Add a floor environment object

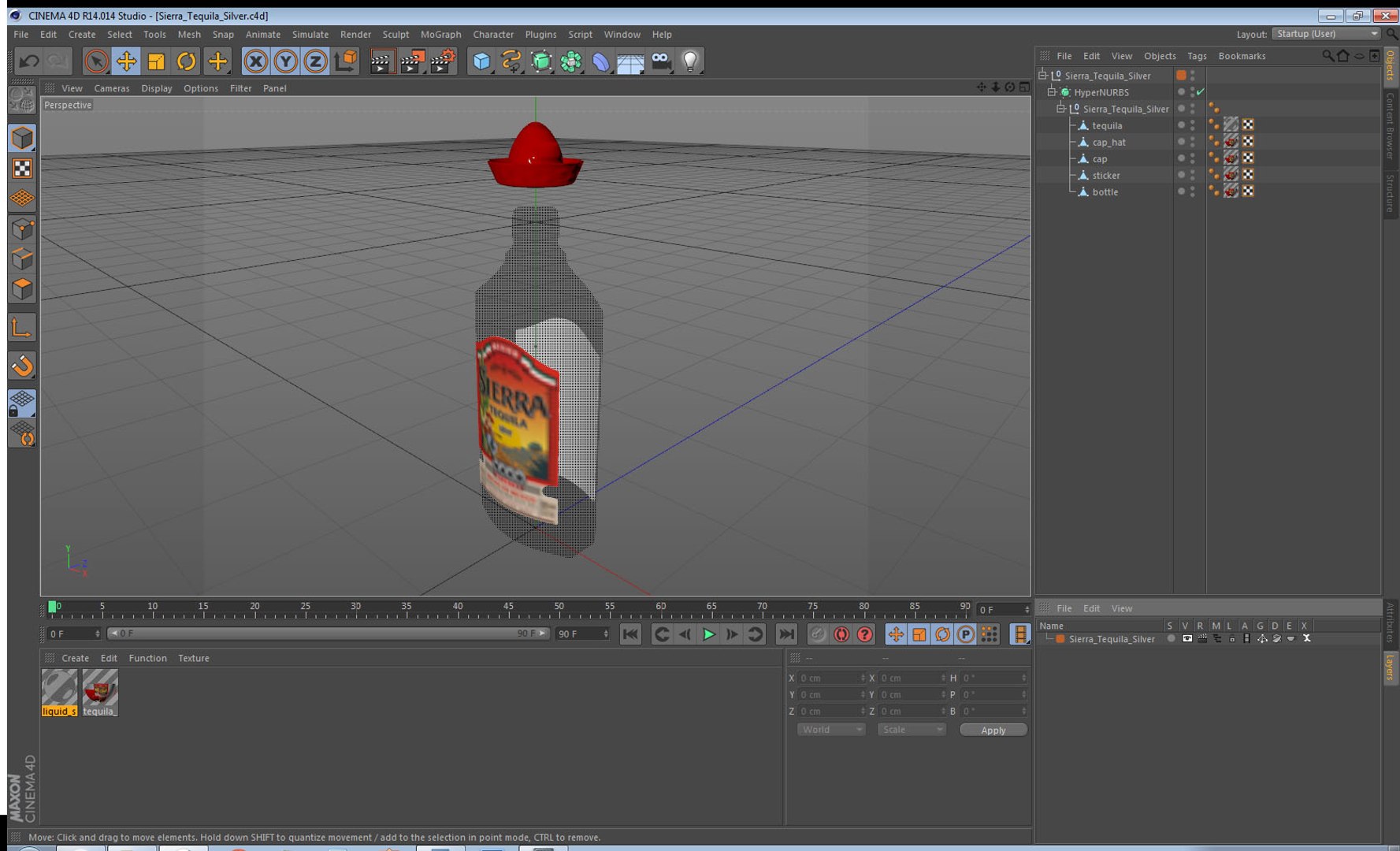631,61
